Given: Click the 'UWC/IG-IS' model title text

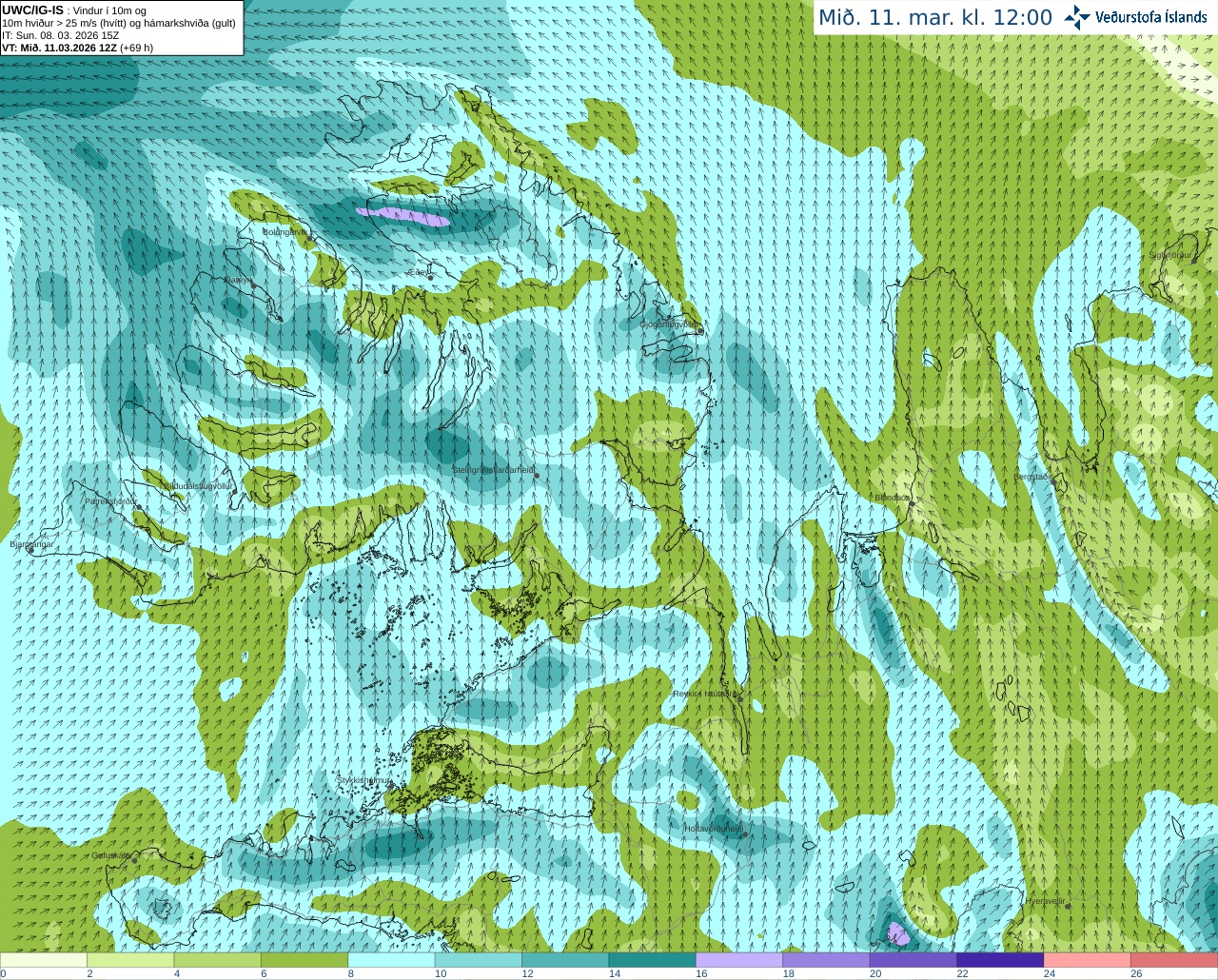Looking at the screenshot, I should coord(33,10).
